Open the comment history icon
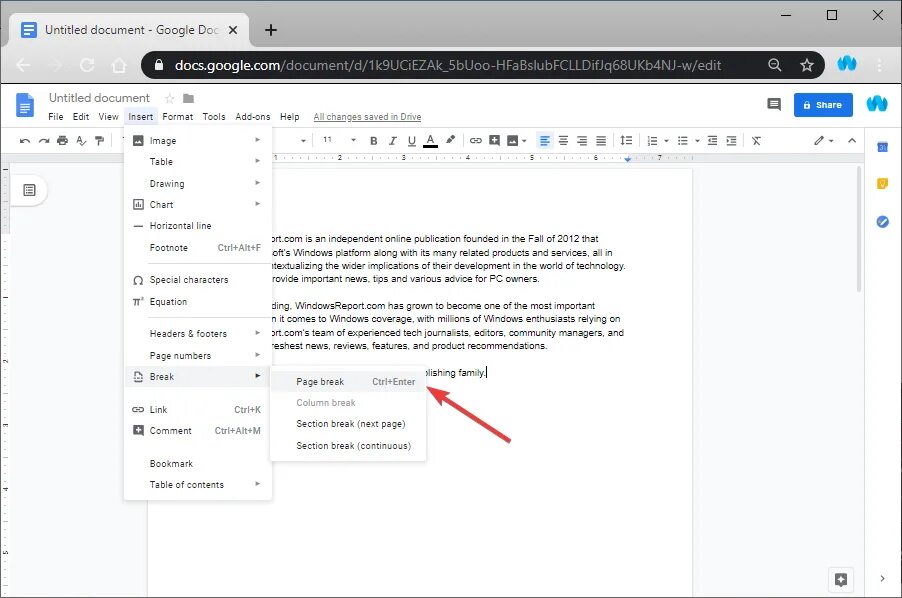 [x=774, y=105]
